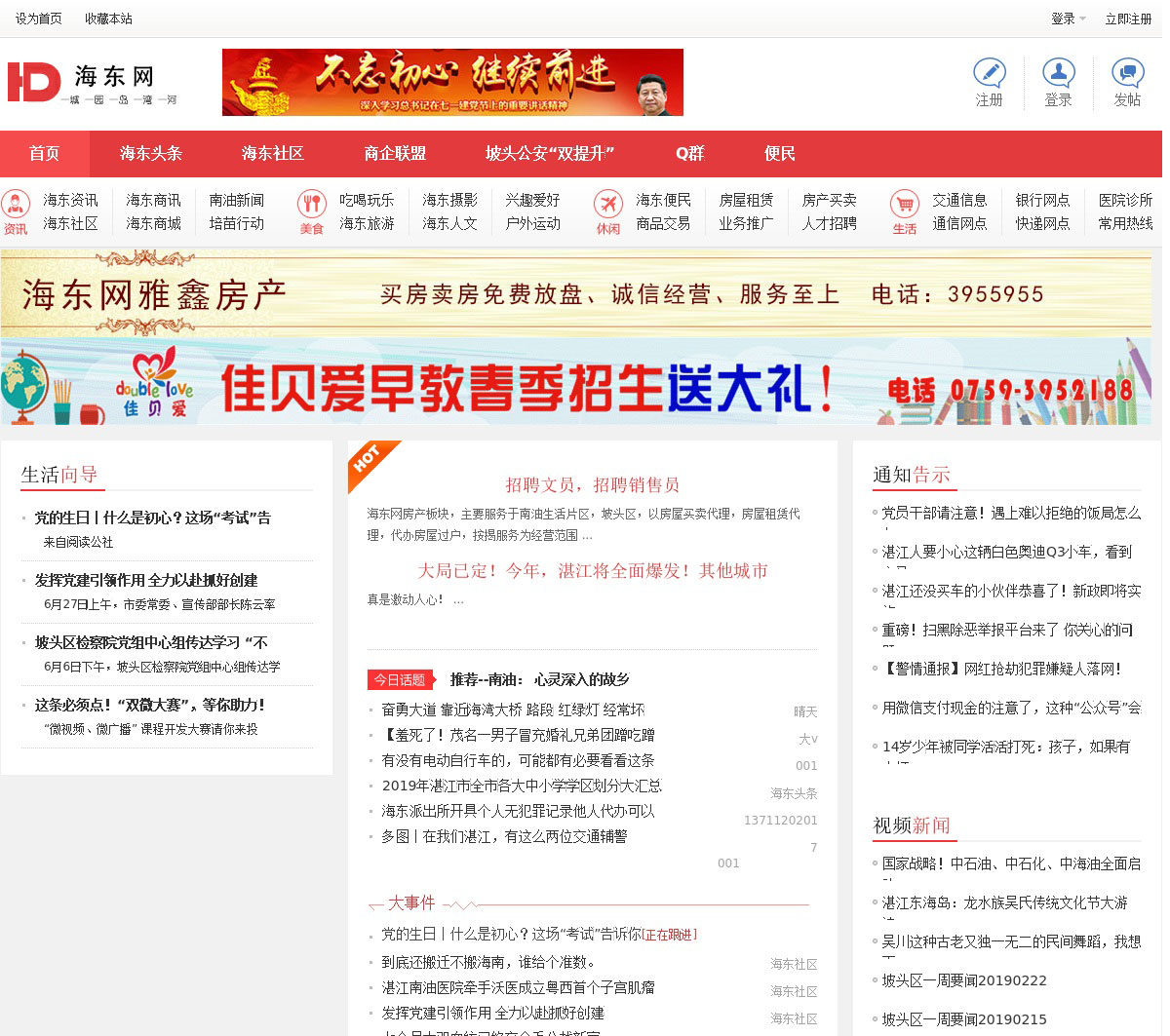Viewport: 1170px width, 1036px height.
Task: Click the 登录 user icon in header
Action: (1058, 73)
